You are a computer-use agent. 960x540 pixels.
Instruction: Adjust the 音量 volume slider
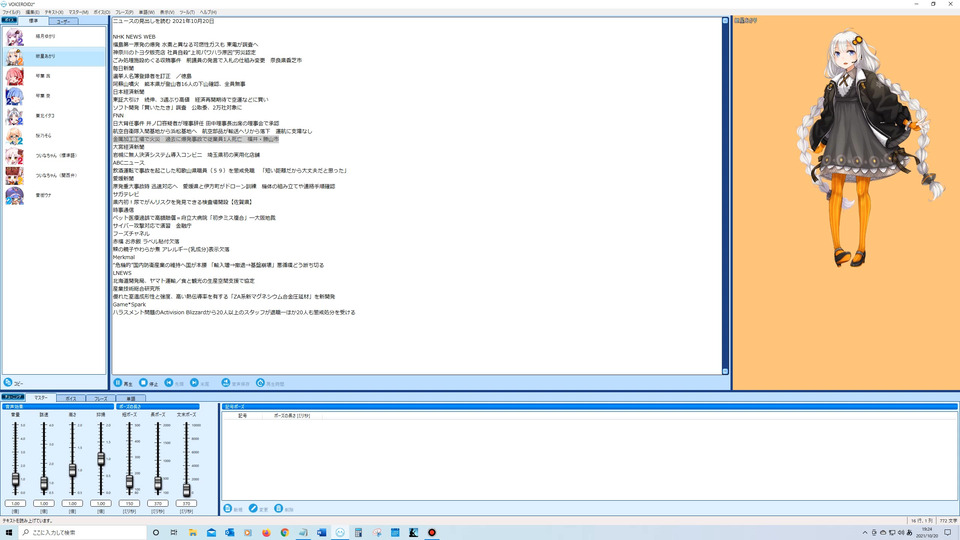(x=15, y=480)
